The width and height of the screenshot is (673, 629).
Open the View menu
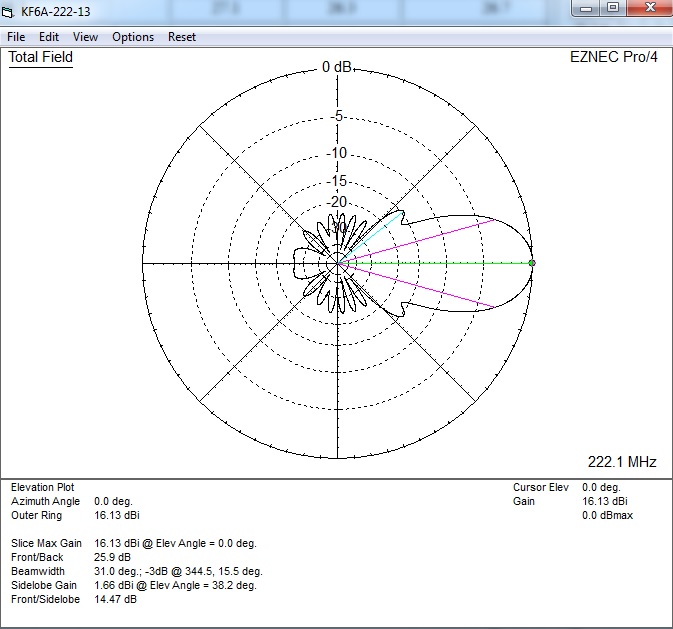click(x=86, y=37)
